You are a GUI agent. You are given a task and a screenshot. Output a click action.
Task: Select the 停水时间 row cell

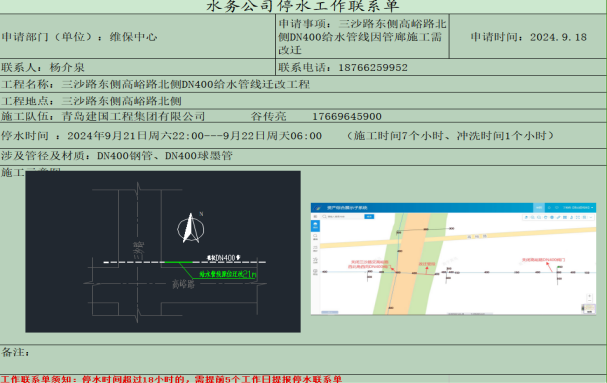(303, 136)
